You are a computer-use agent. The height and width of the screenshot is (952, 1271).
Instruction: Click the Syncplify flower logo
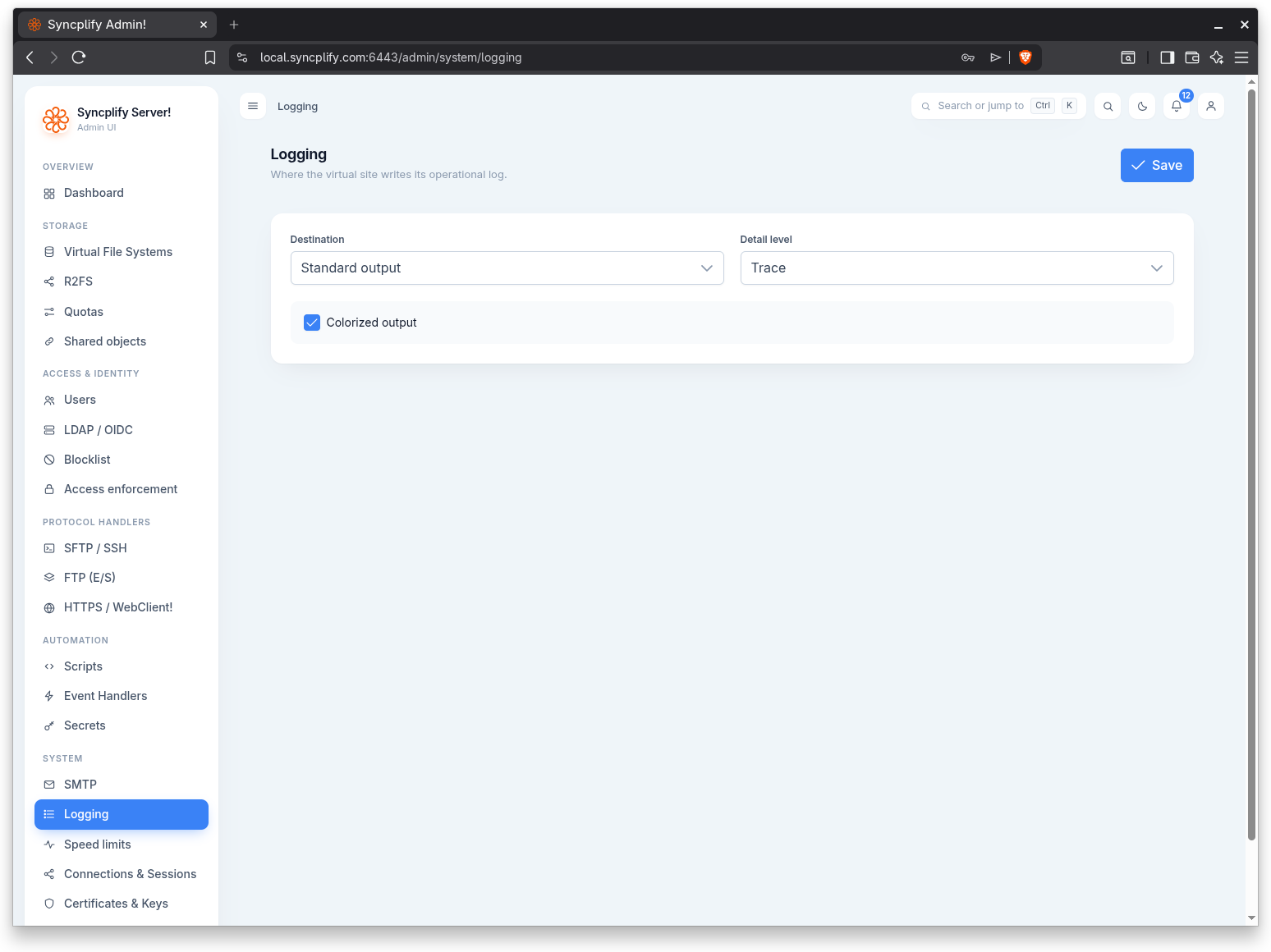point(56,120)
